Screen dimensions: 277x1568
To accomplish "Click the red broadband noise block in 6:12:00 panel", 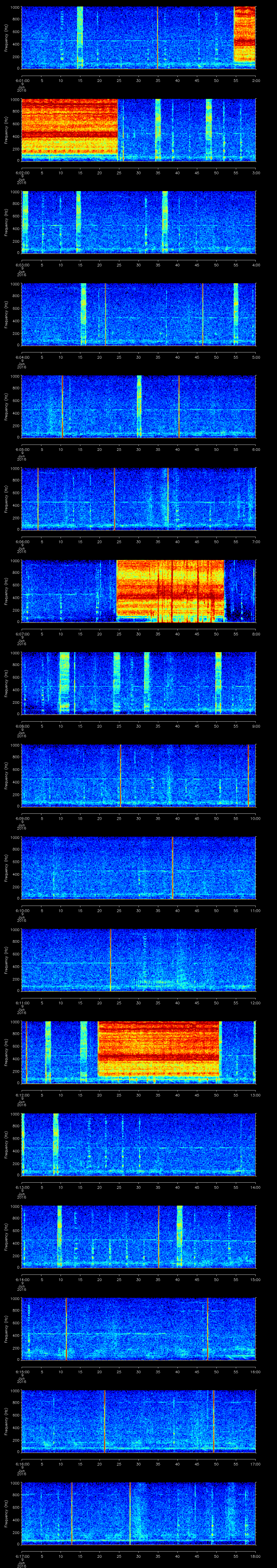I will [158, 1049].
